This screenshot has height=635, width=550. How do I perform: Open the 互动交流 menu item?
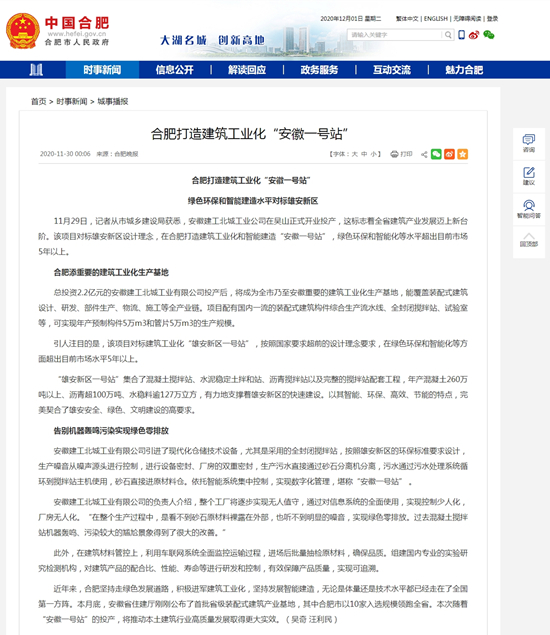point(392,70)
